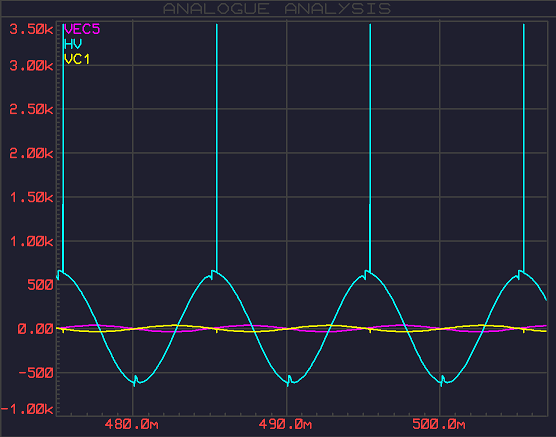Click the positive 500 y-axis label
Image resolution: width=556 pixels, height=437 pixels.
(40, 285)
